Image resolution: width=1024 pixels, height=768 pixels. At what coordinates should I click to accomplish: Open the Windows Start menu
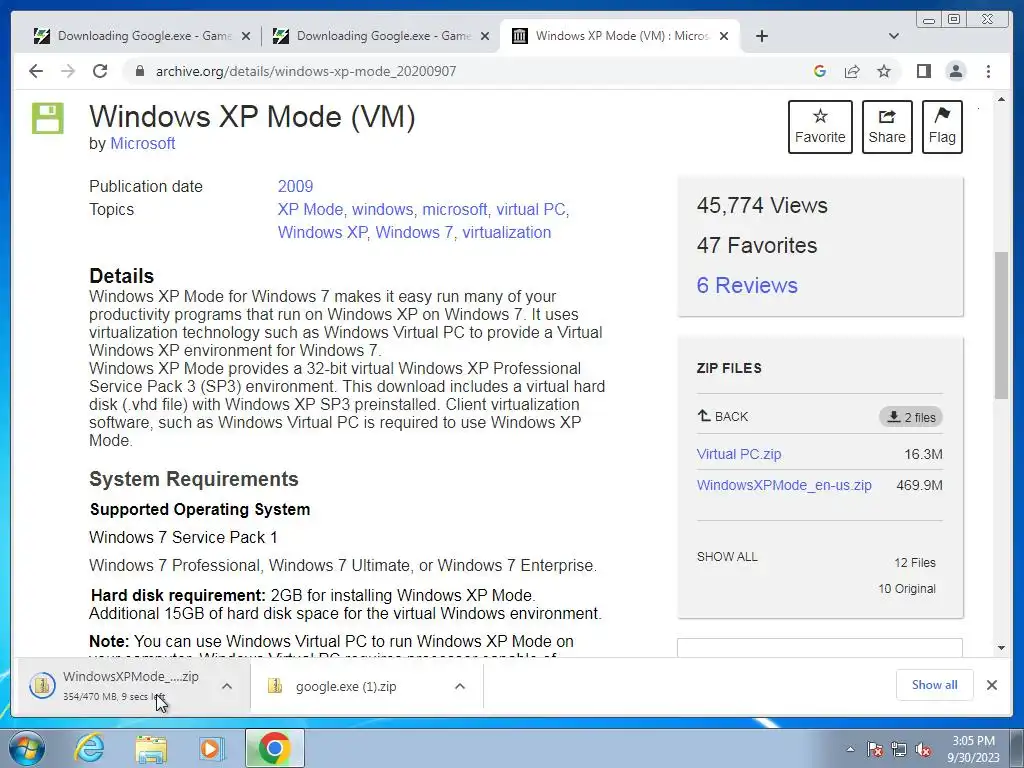point(27,748)
